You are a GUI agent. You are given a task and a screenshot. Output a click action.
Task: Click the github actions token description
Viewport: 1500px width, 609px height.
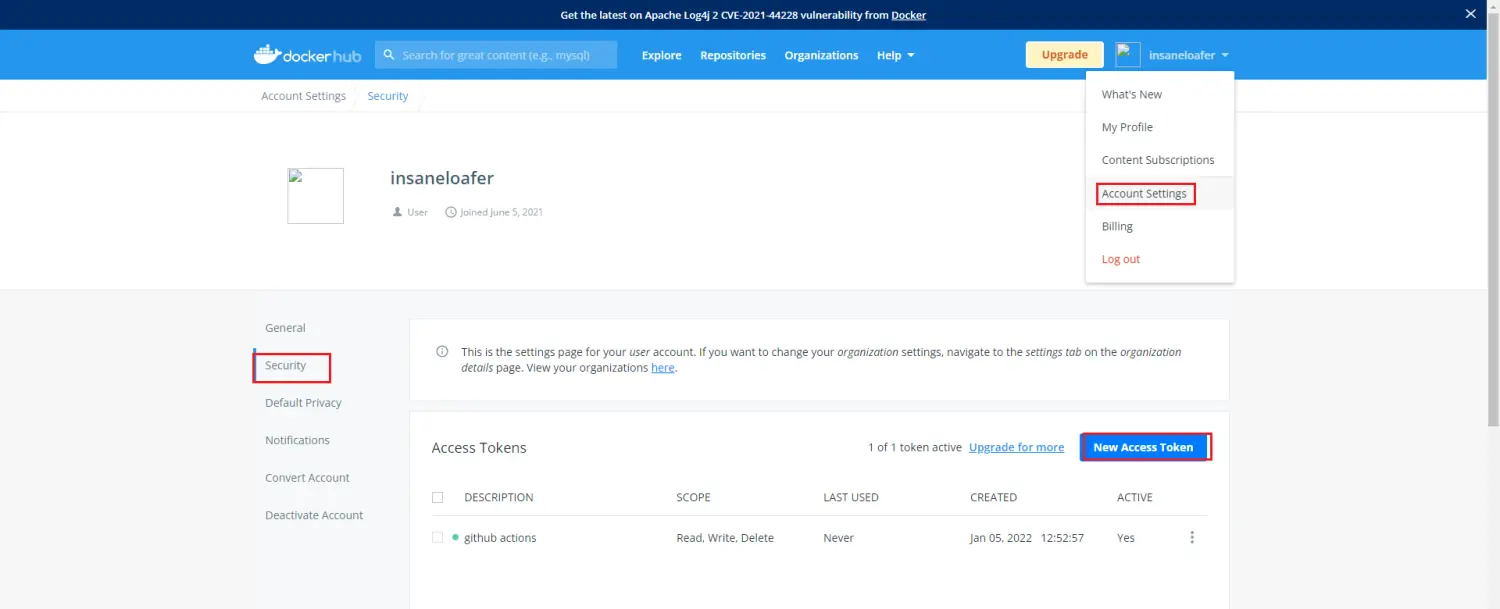(x=500, y=538)
